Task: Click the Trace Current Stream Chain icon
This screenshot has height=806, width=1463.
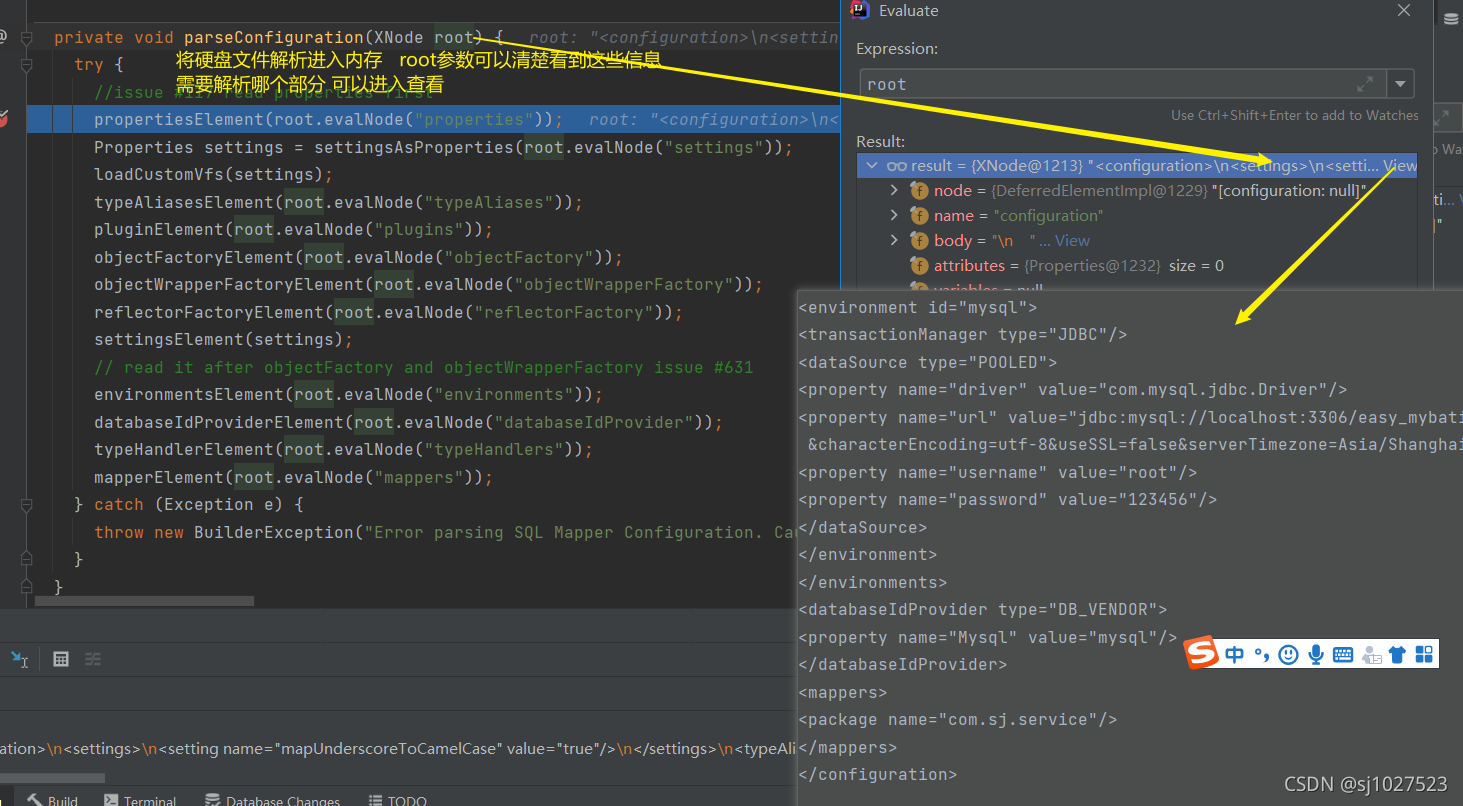Action: pos(93,659)
